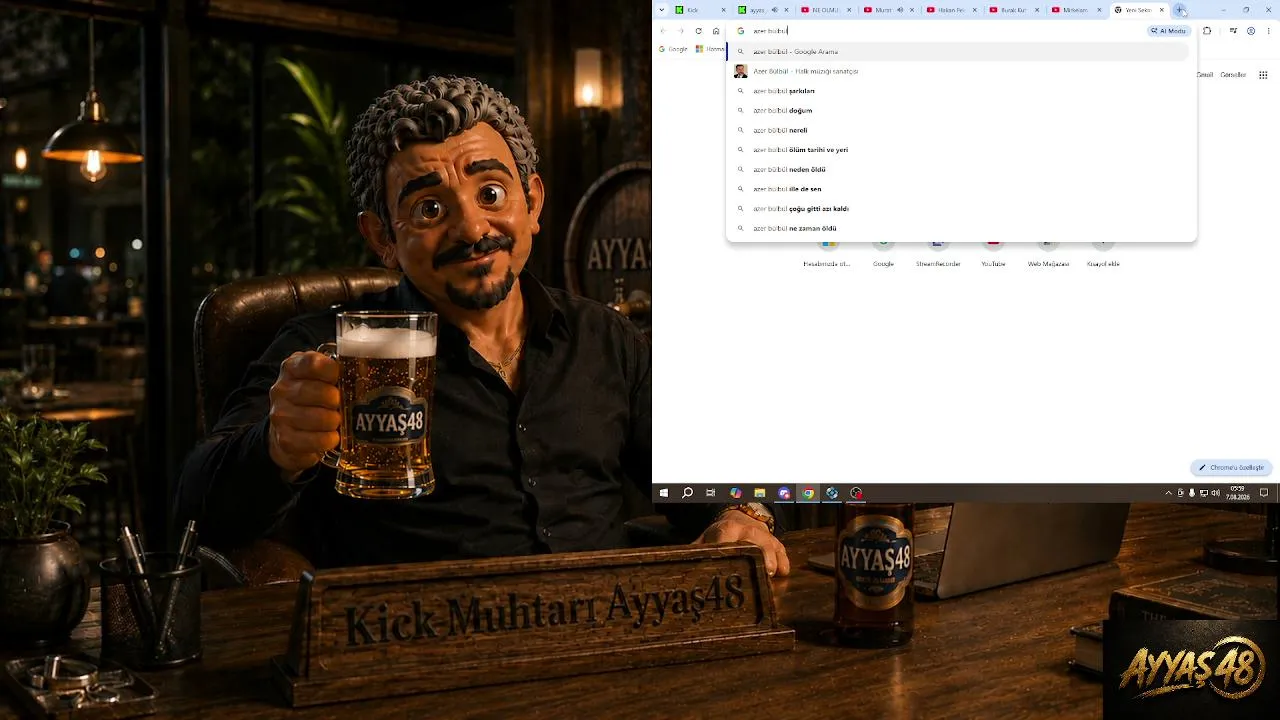Mute audio icon on ayyas tab
Screen dimensions: 1280x720
[x=774, y=10]
